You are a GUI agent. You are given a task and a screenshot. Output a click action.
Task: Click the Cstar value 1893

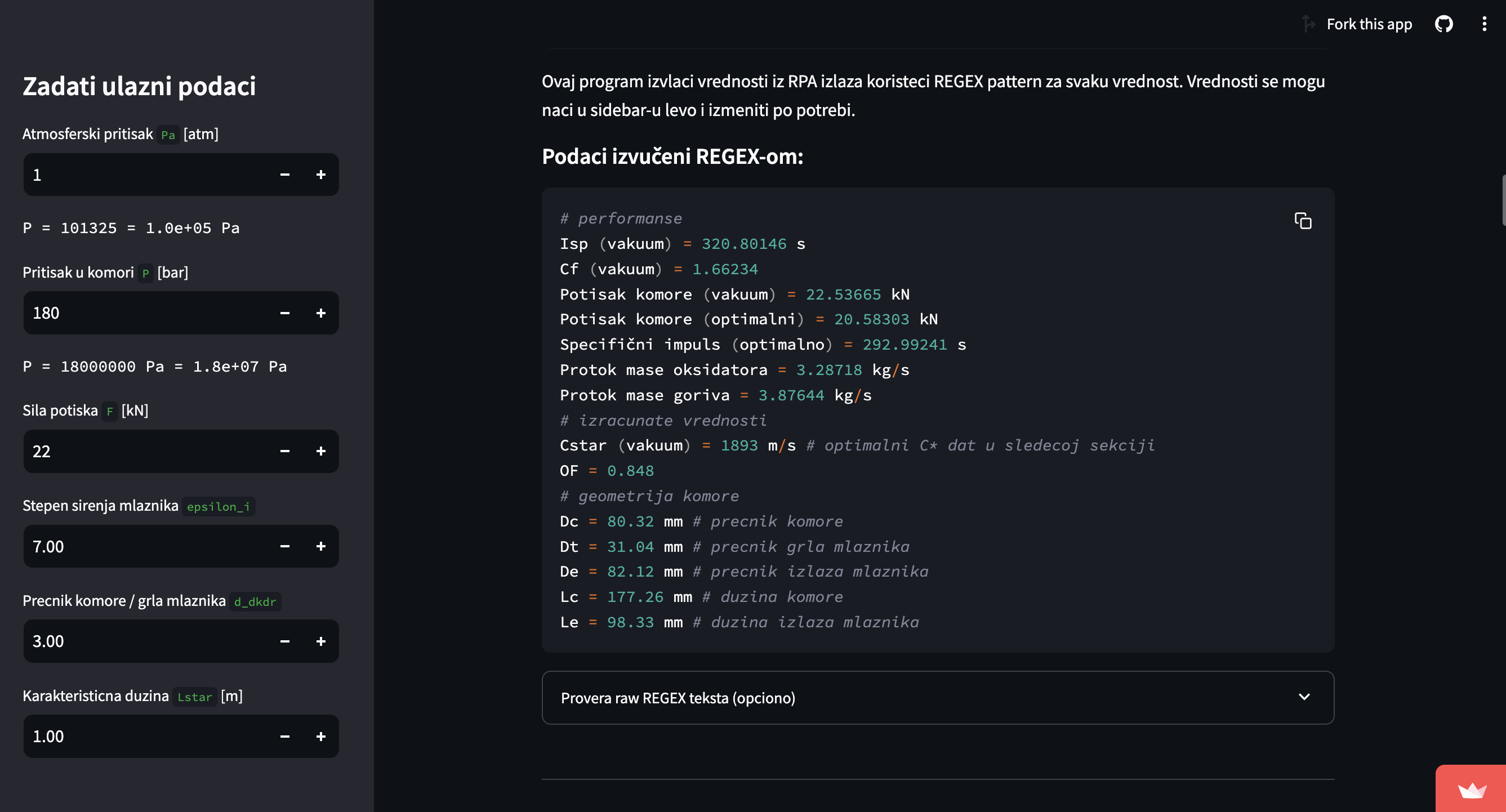coord(739,445)
